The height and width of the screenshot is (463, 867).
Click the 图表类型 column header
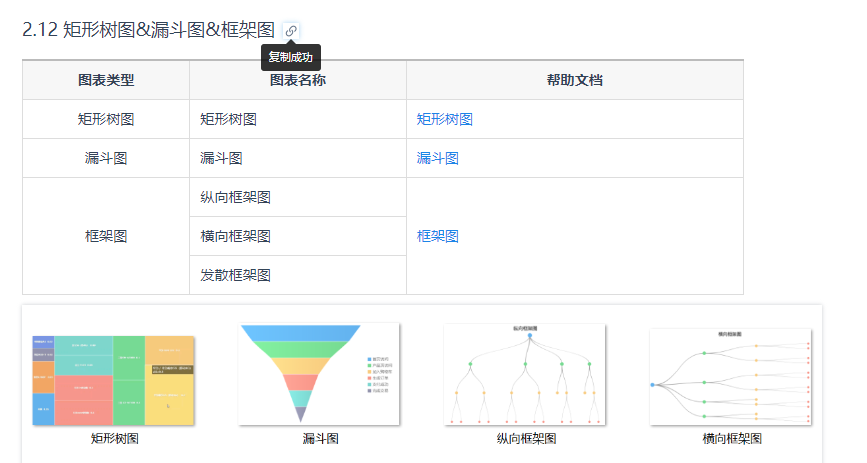coord(106,80)
